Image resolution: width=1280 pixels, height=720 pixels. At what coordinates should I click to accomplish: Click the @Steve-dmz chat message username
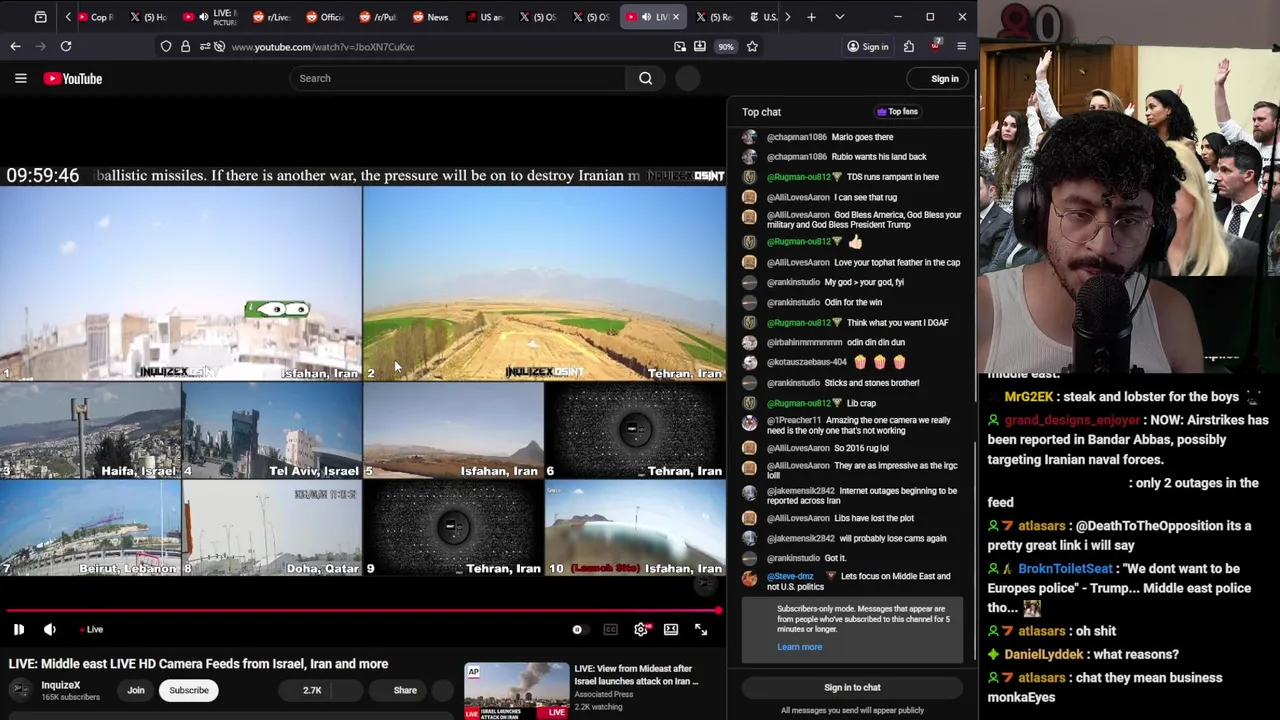pyautogui.click(x=790, y=576)
